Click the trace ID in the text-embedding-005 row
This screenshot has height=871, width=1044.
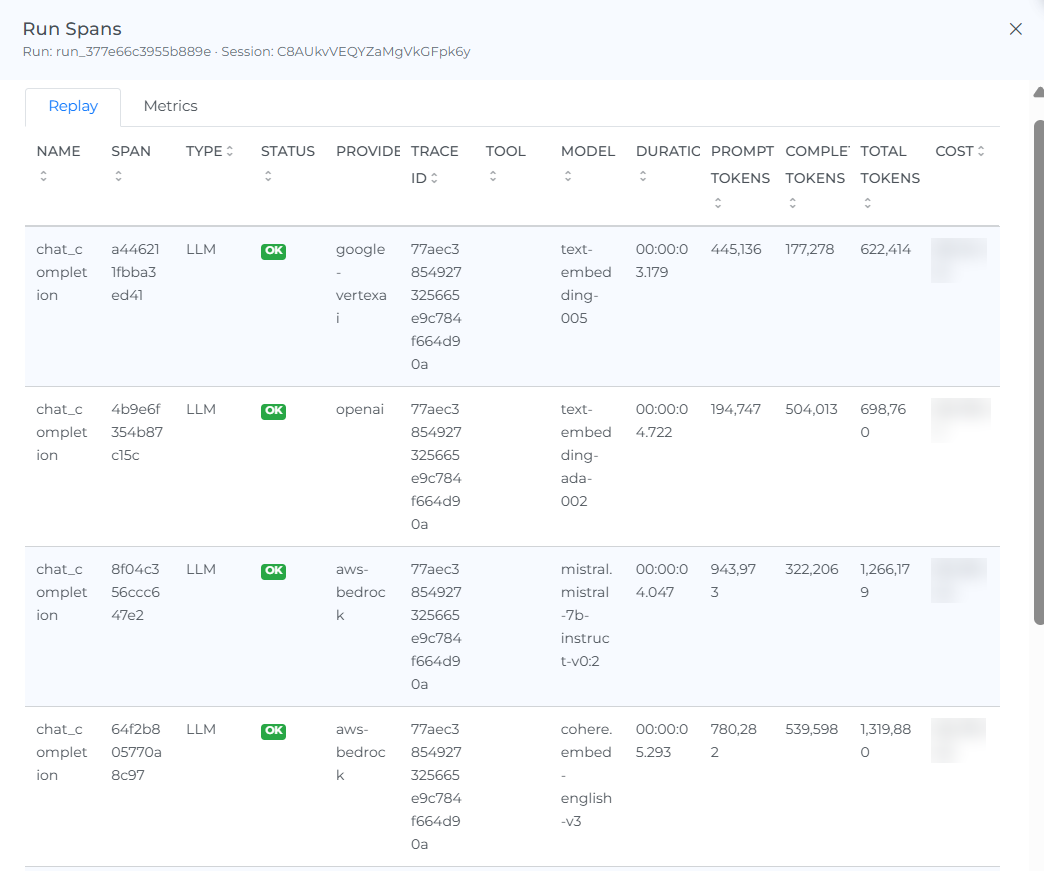436,306
